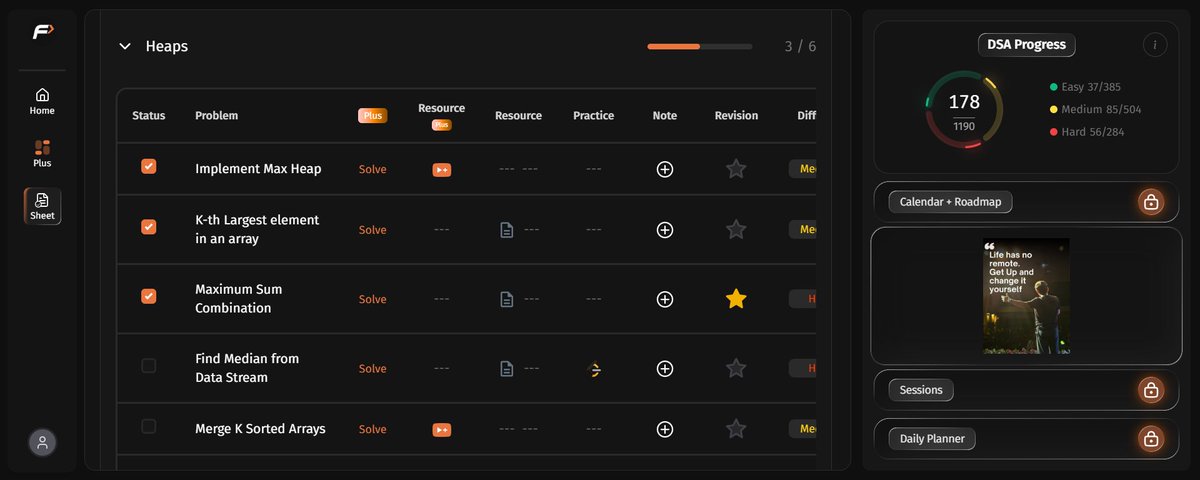
Task: Click Hard 56/284 legend entry
Action: pos(1086,132)
